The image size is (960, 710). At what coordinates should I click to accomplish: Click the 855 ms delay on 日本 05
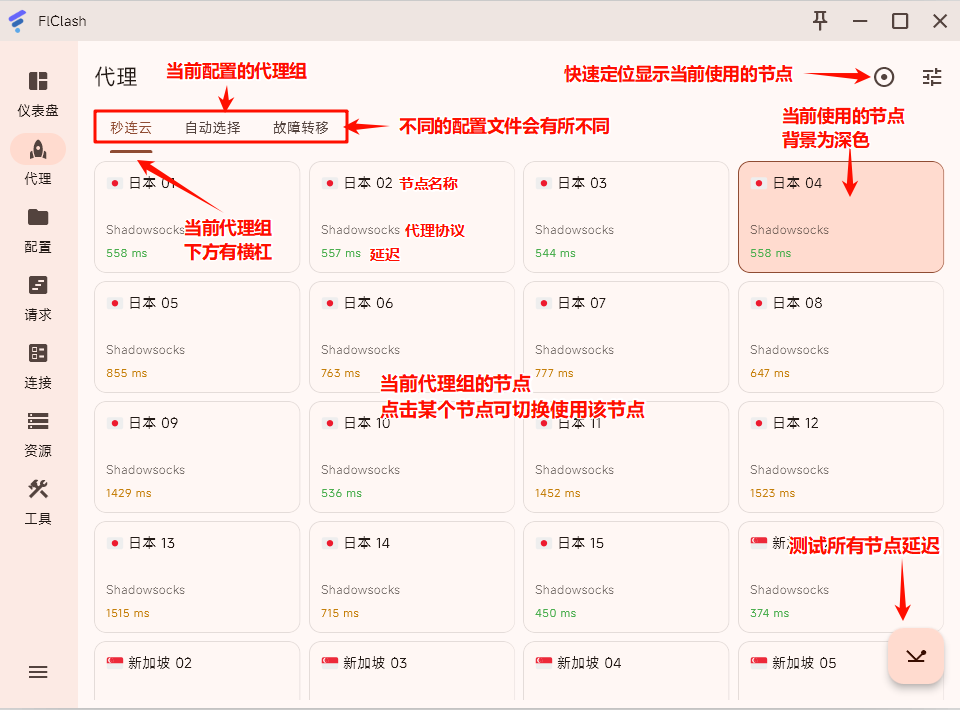(x=126, y=373)
